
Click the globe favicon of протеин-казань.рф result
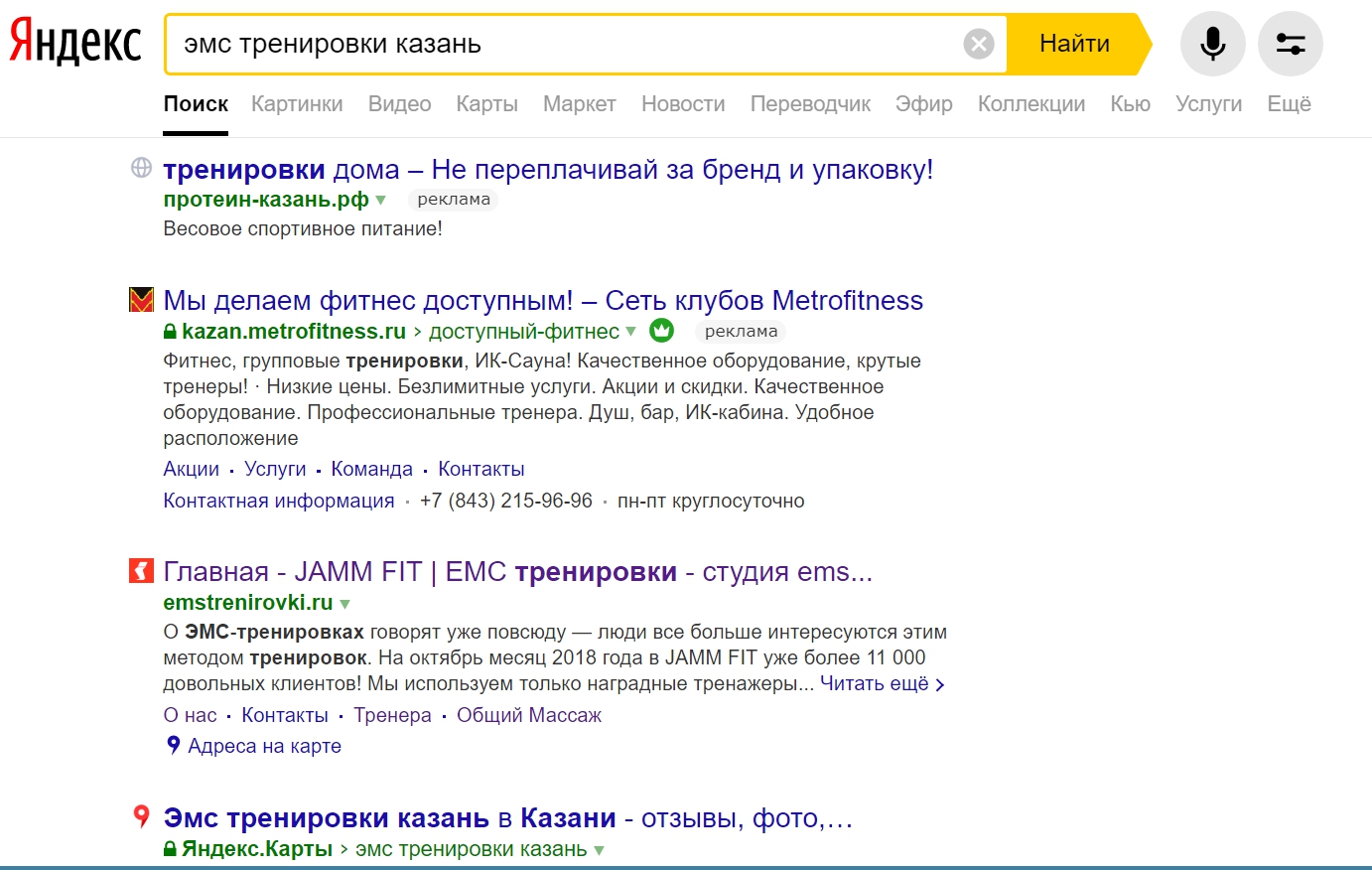click(x=141, y=168)
